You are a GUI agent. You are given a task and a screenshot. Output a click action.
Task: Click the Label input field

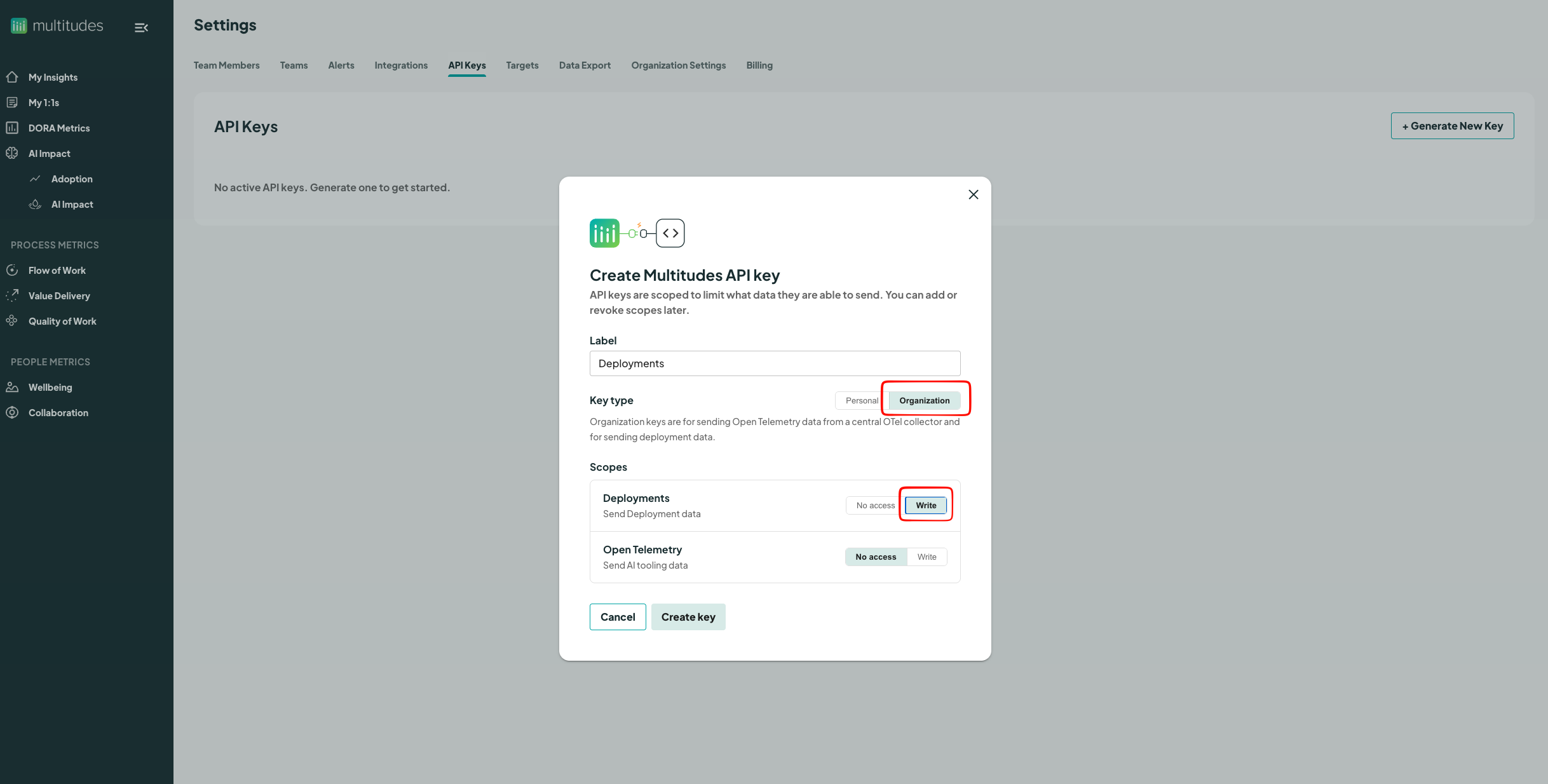pyautogui.click(x=775, y=363)
